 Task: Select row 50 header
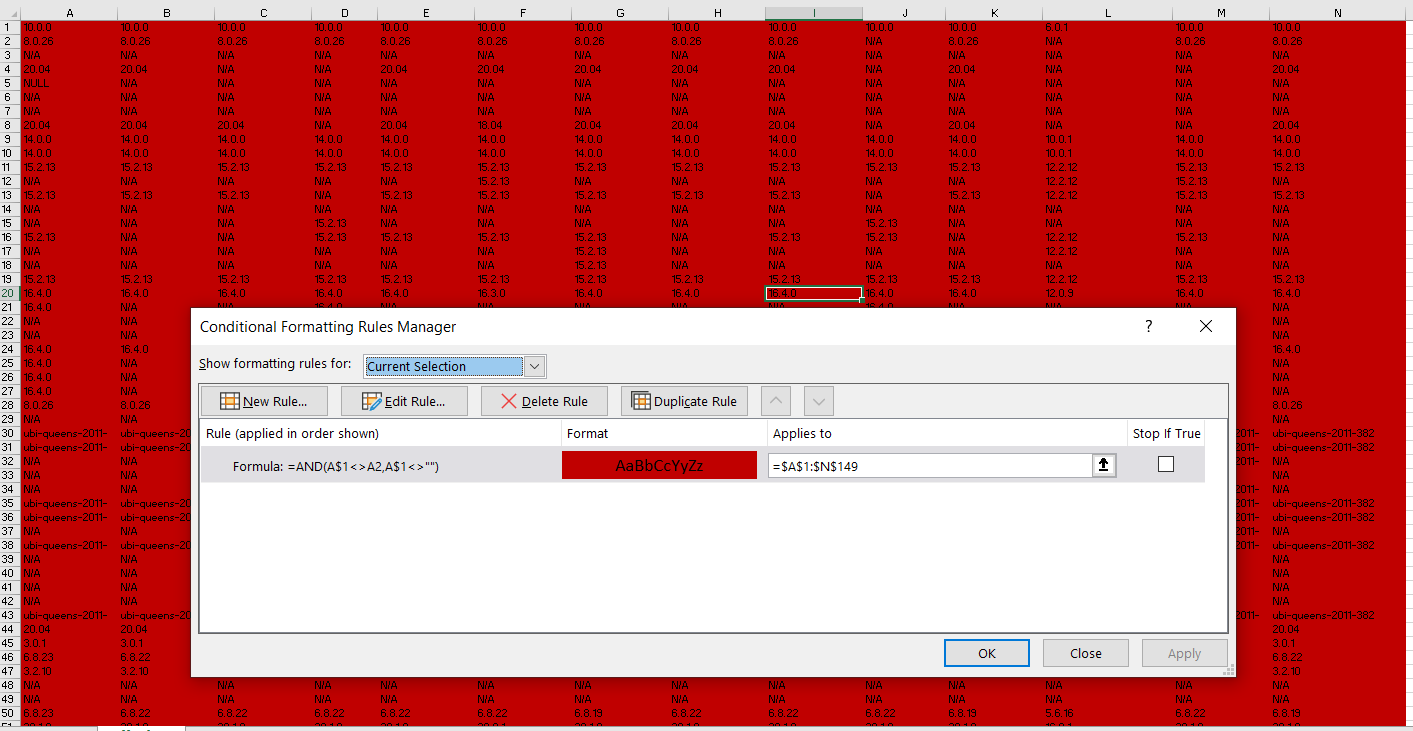tap(10, 713)
